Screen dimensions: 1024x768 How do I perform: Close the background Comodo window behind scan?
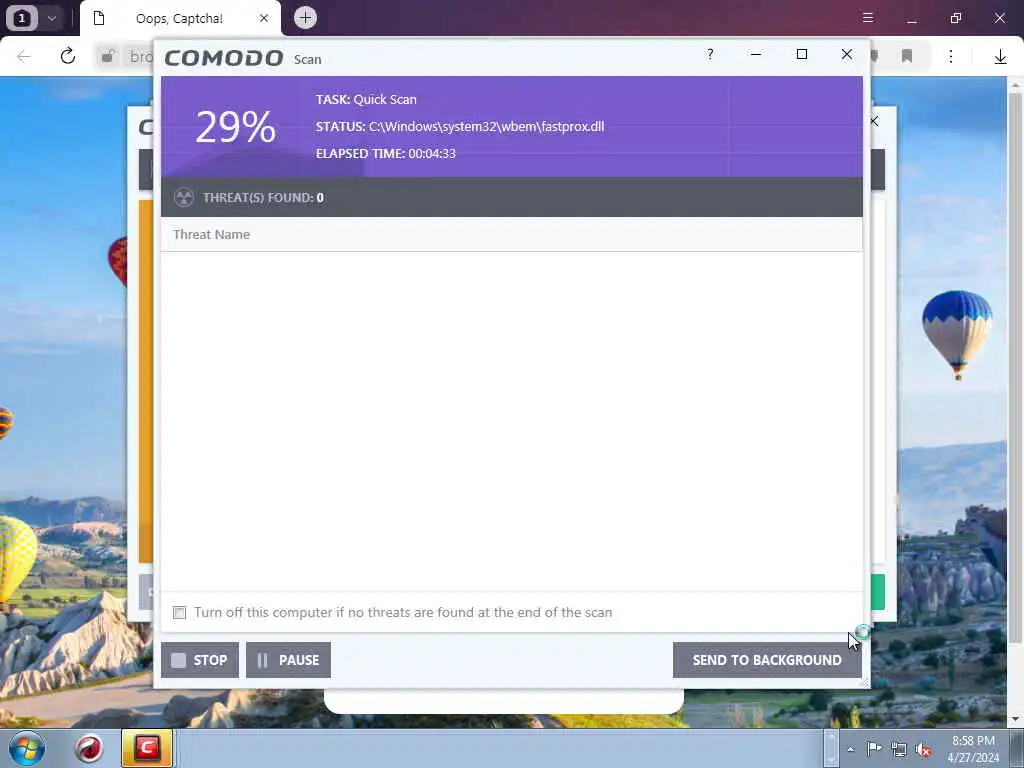[874, 121]
